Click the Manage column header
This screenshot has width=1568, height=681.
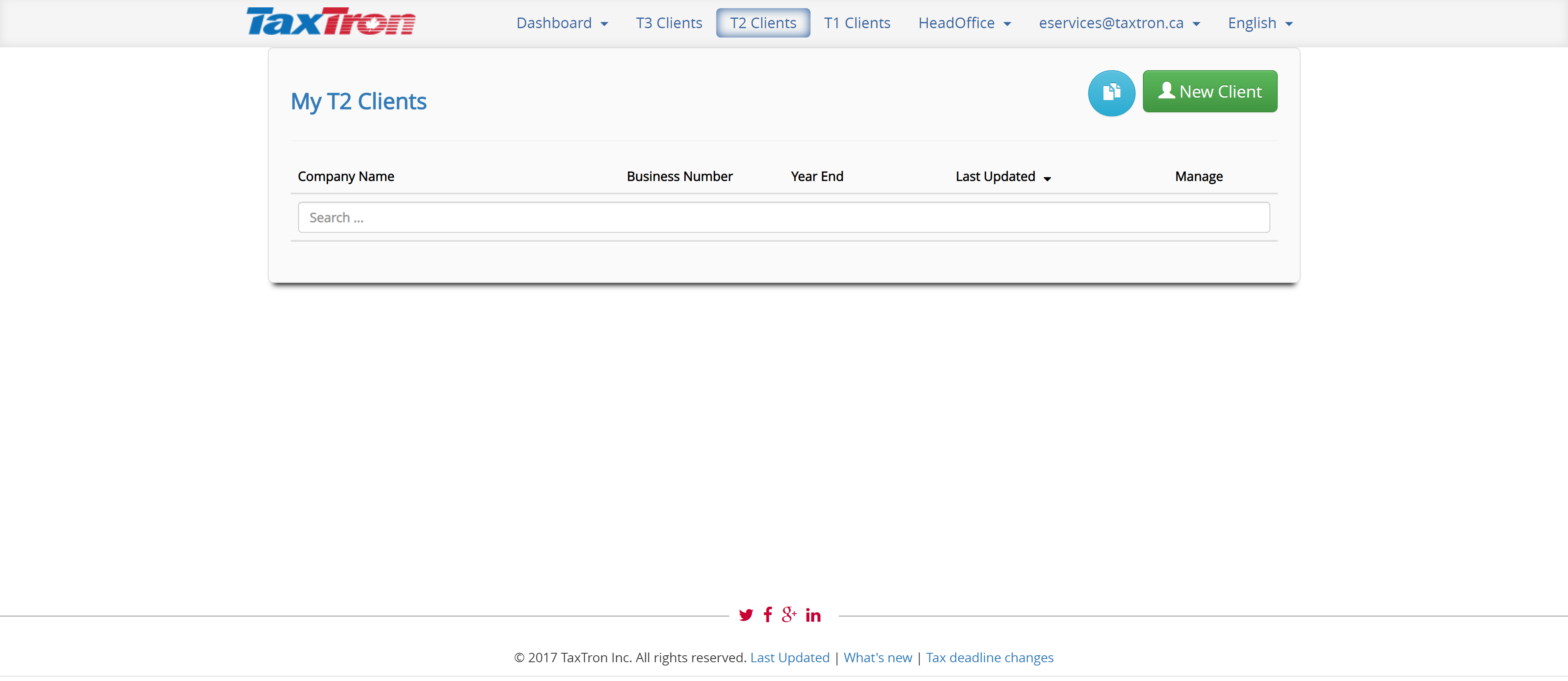(1198, 176)
